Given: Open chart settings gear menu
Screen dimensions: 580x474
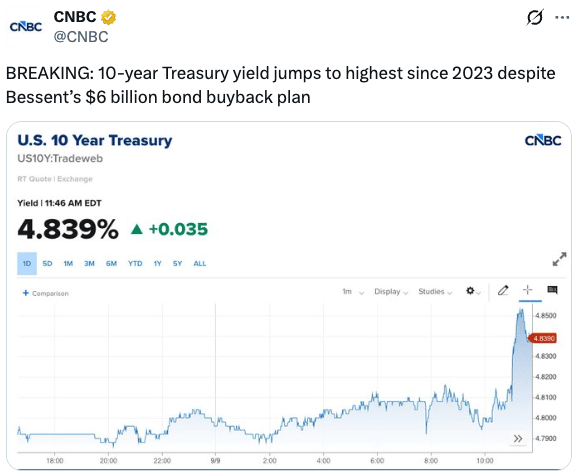Looking at the screenshot, I should (473, 291).
